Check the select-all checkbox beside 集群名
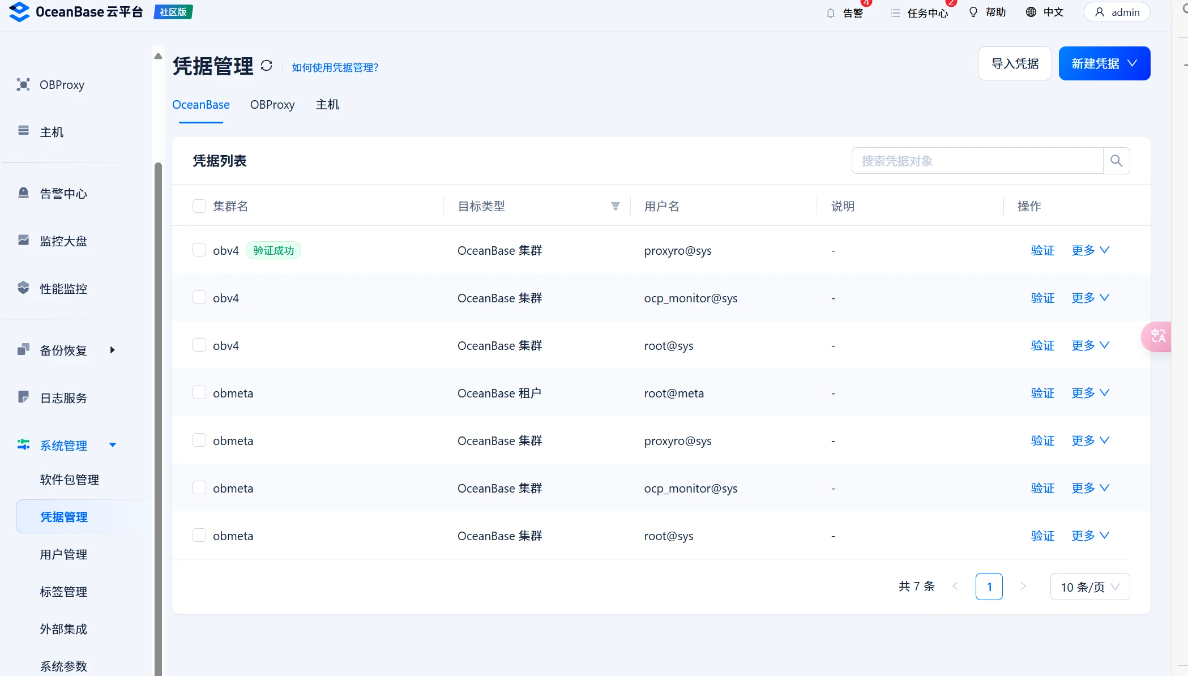Image resolution: width=1188 pixels, height=676 pixels. 199,206
